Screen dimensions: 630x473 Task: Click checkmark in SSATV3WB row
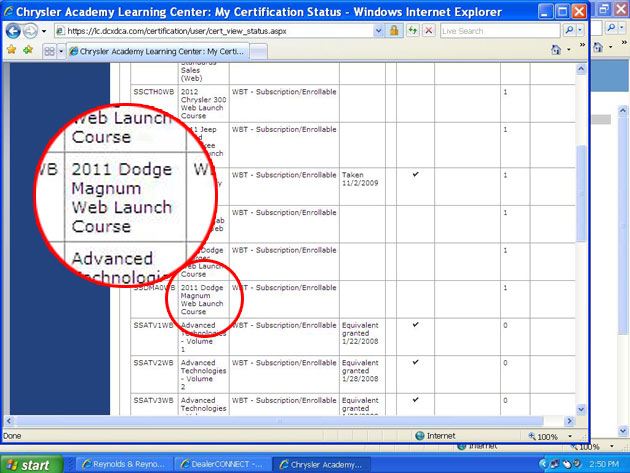click(x=415, y=399)
